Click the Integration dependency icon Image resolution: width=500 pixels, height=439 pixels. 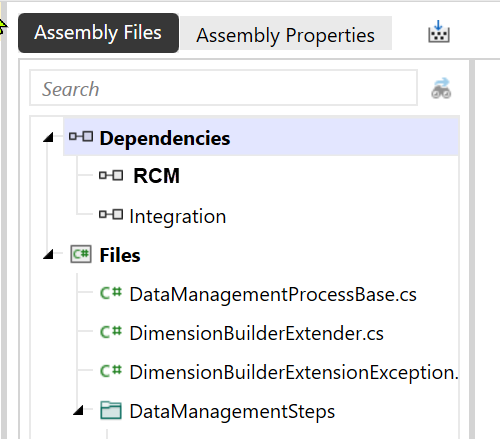click(111, 214)
